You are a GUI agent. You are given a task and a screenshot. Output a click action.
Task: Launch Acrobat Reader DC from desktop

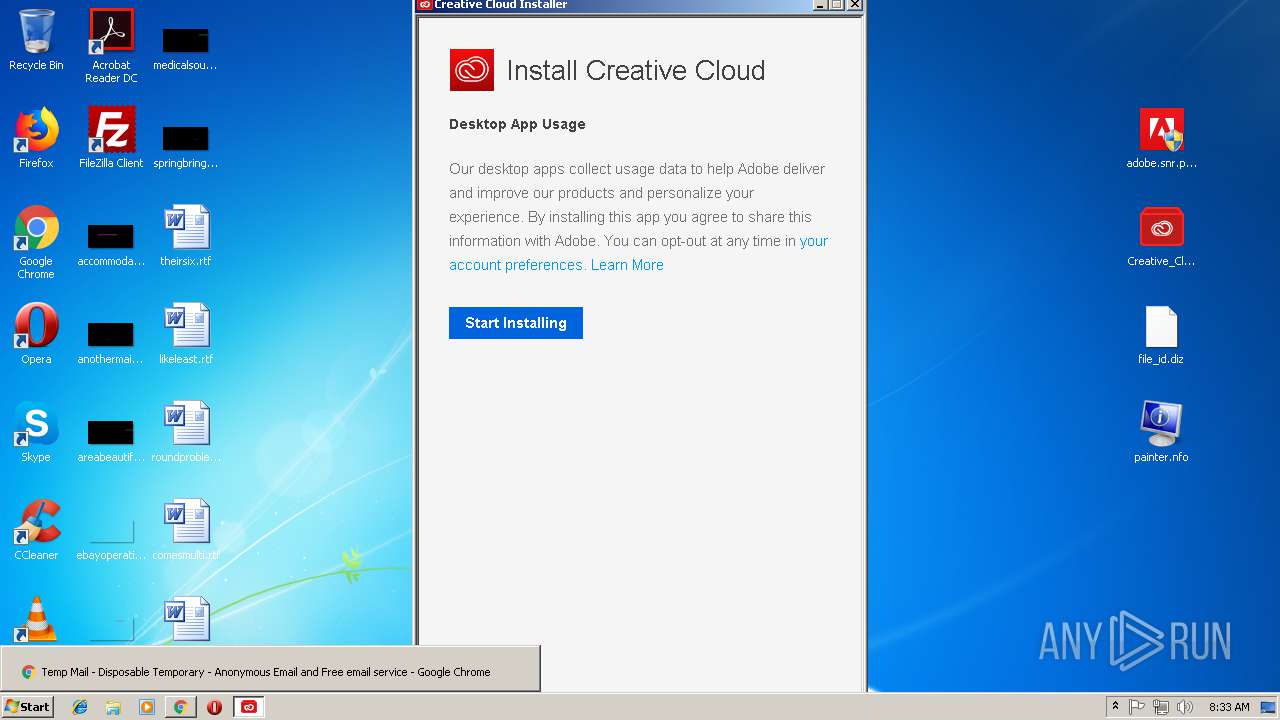pos(111,46)
